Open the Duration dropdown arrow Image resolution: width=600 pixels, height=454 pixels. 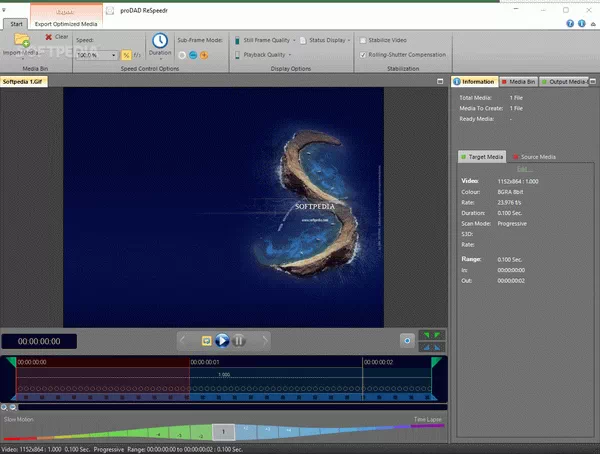pos(160,59)
